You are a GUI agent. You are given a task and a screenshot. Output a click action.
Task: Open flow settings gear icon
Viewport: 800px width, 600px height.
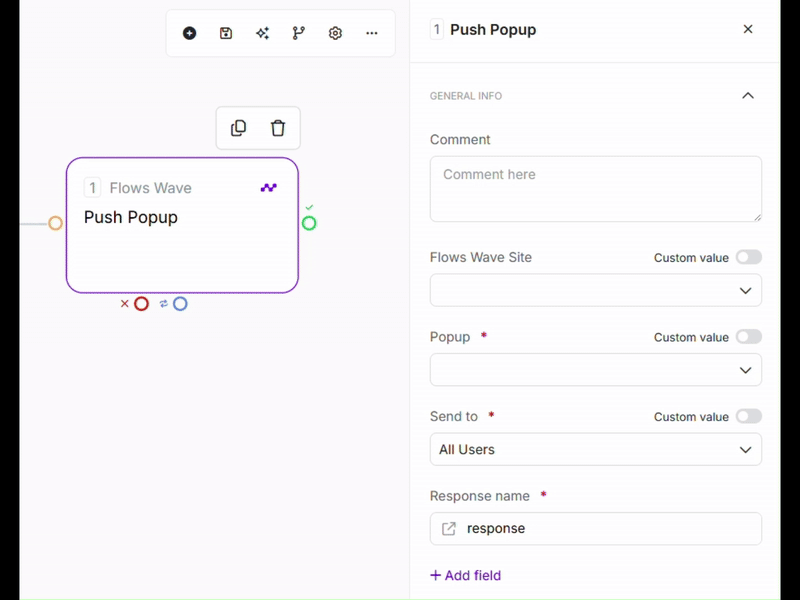[335, 33]
